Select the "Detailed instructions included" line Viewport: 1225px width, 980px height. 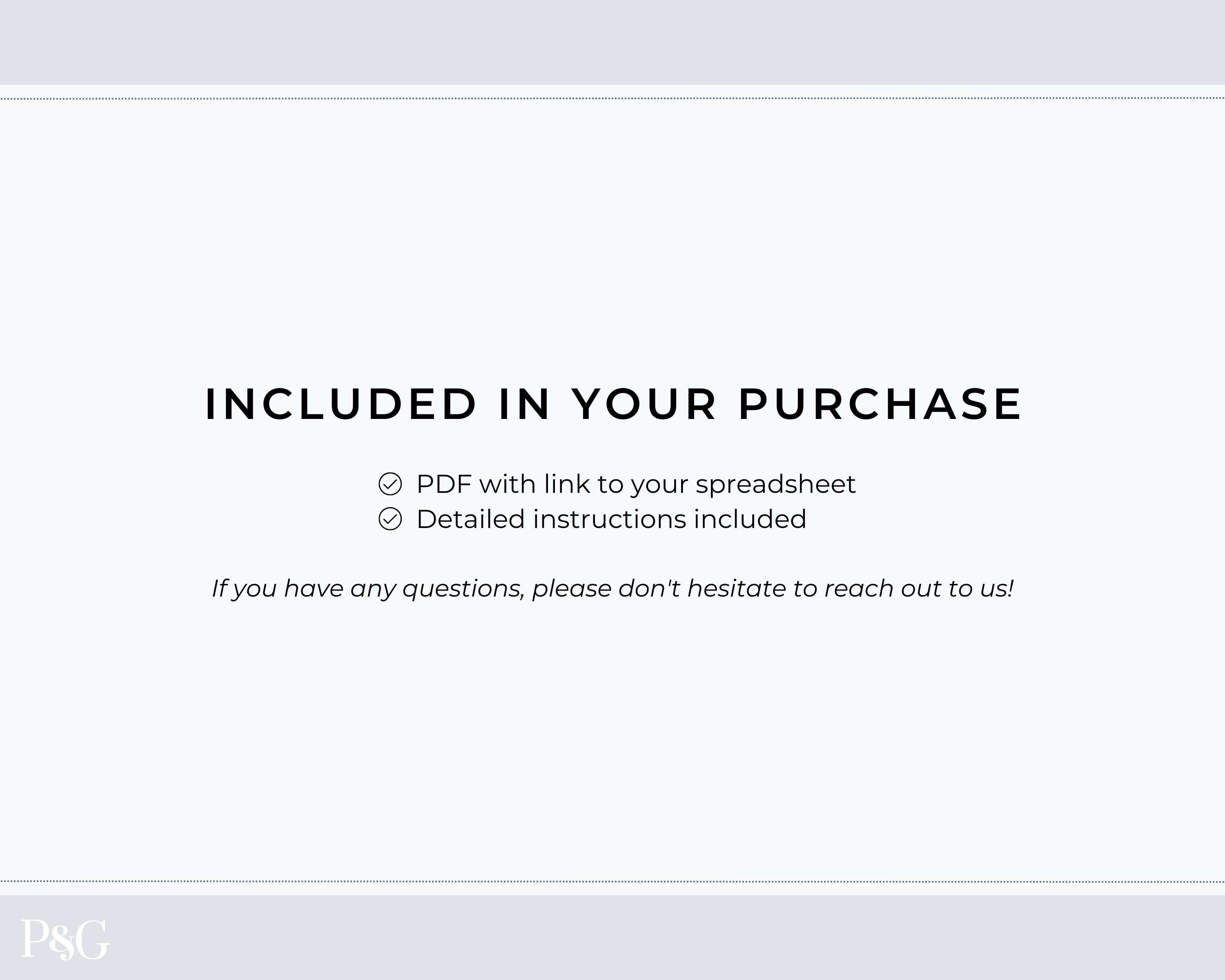(611, 519)
